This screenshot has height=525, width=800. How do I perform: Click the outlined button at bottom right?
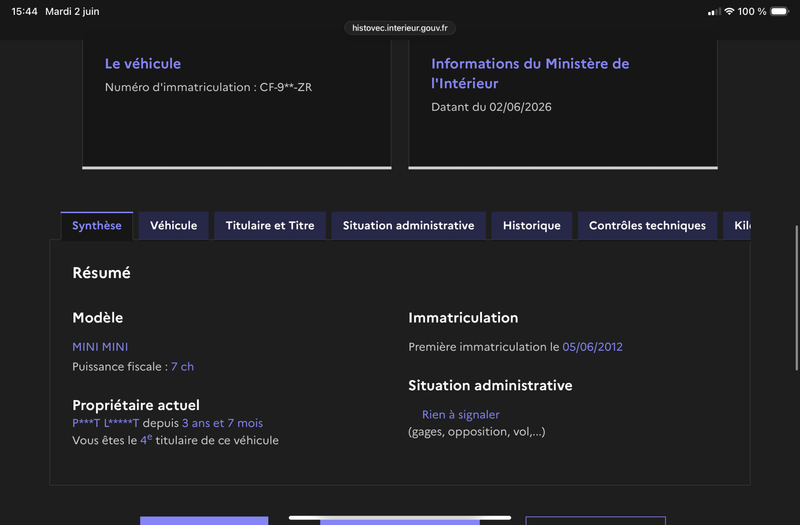tap(595, 520)
